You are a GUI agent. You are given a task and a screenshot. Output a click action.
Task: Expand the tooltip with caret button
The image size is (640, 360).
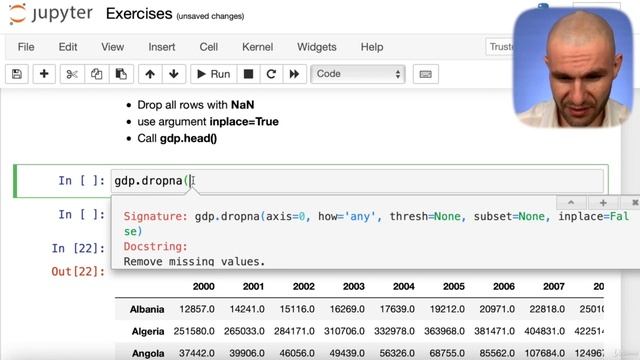click(571, 202)
